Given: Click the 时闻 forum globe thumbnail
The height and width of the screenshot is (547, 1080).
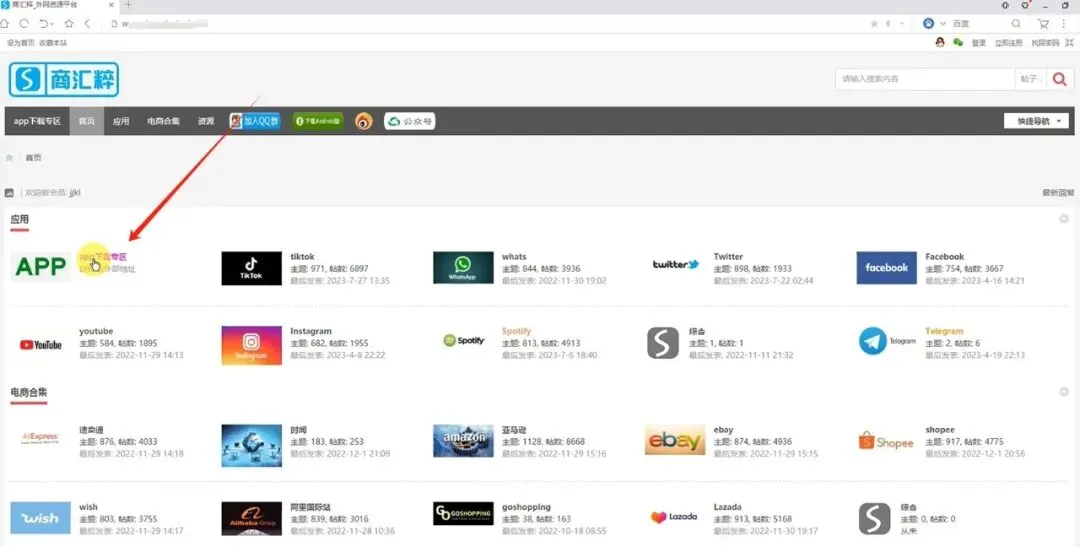Looking at the screenshot, I should tap(251, 445).
